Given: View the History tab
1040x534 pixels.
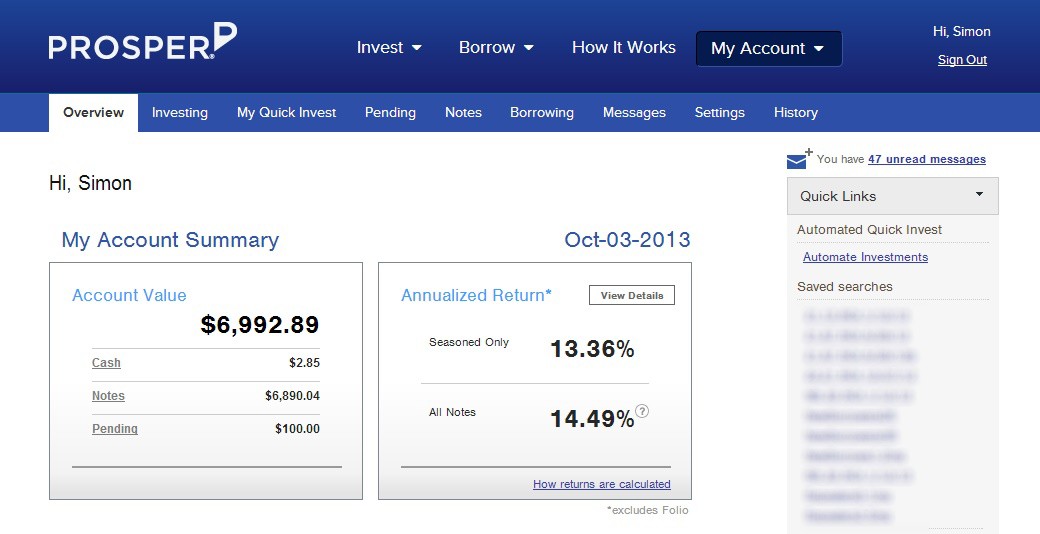Looking at the screenshot, I should click(796, 113).
